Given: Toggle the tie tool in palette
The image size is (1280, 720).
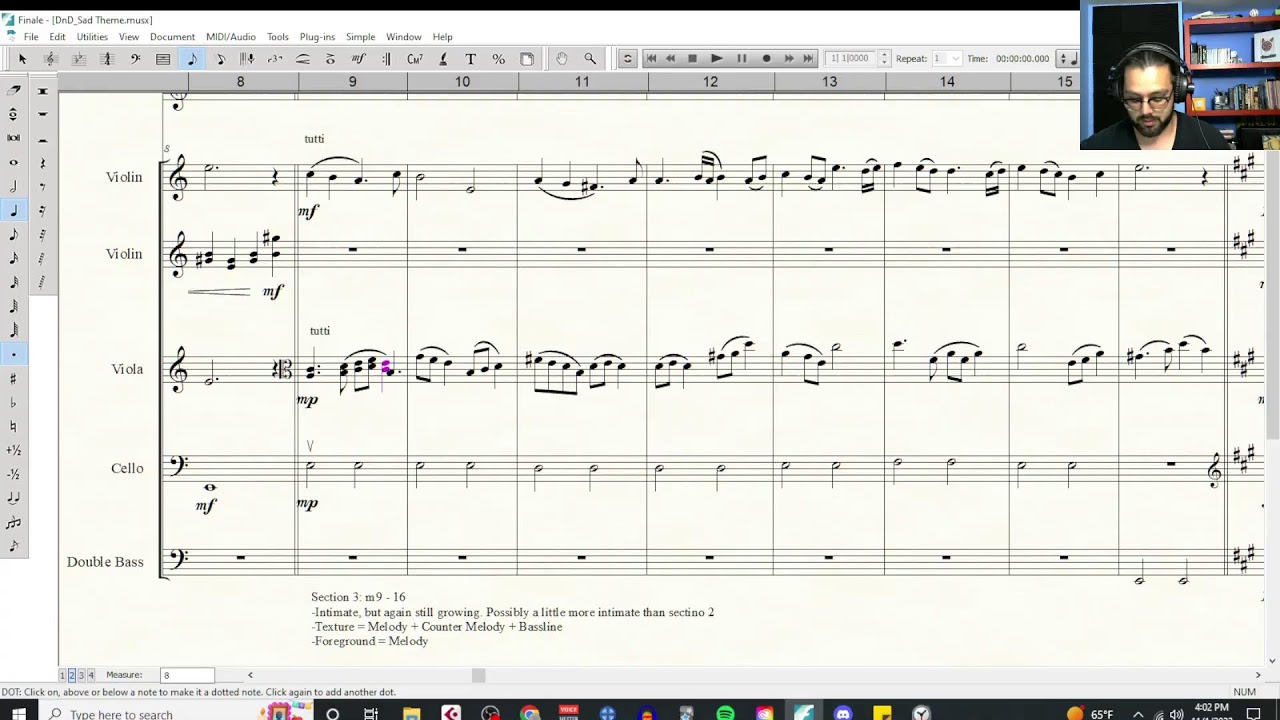Looking at the screenshot, I should coord(13,498).
